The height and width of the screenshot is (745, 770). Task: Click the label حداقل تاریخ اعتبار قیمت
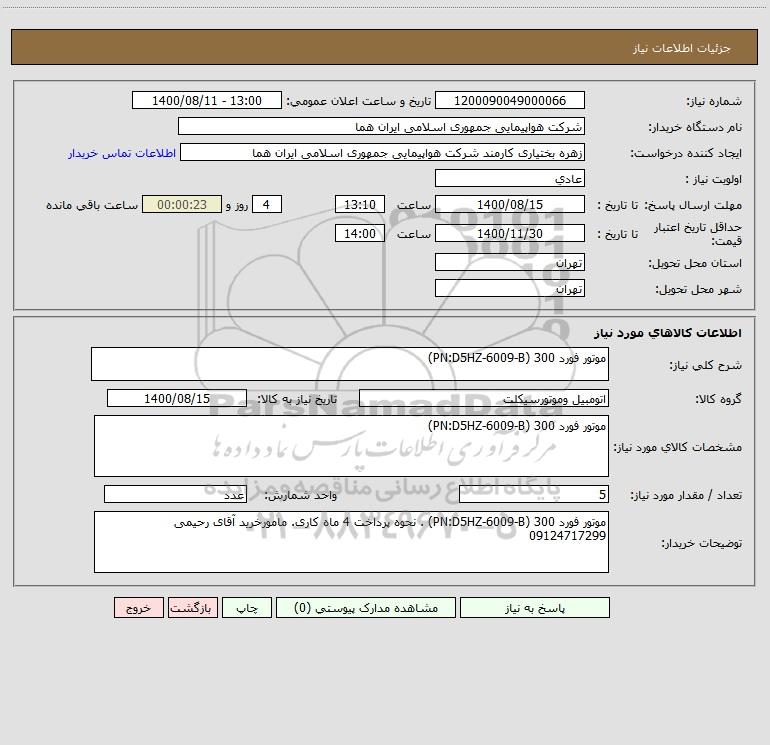point(698,234)
